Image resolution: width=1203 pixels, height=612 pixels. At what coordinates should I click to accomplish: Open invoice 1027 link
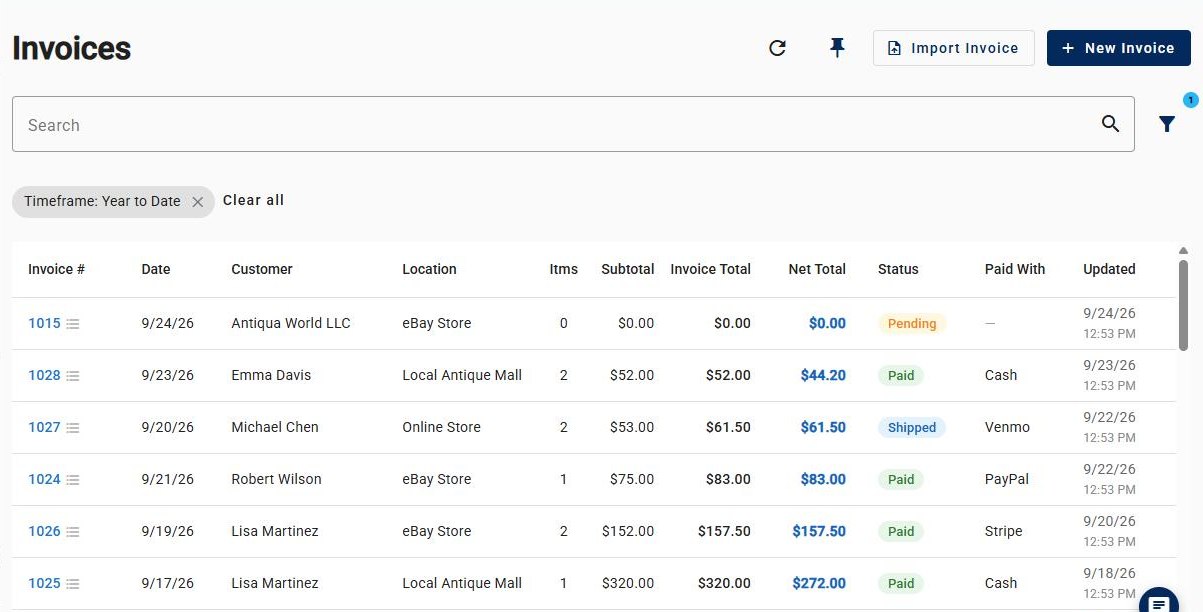[44, 427]
